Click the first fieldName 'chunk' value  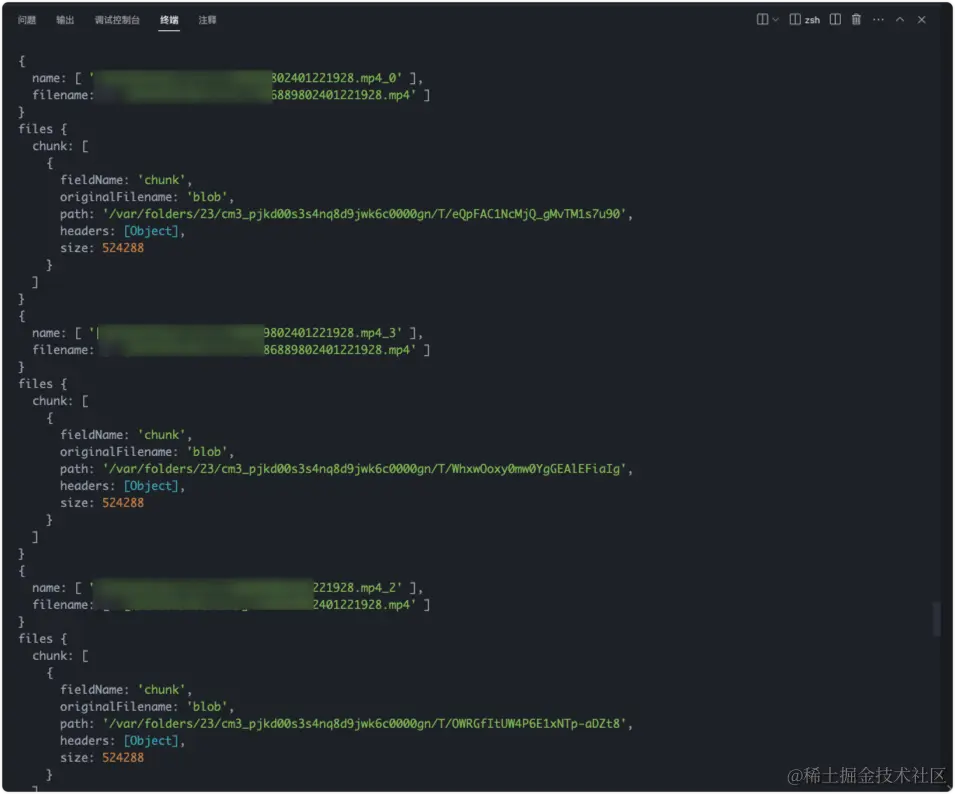click(161, 180)
